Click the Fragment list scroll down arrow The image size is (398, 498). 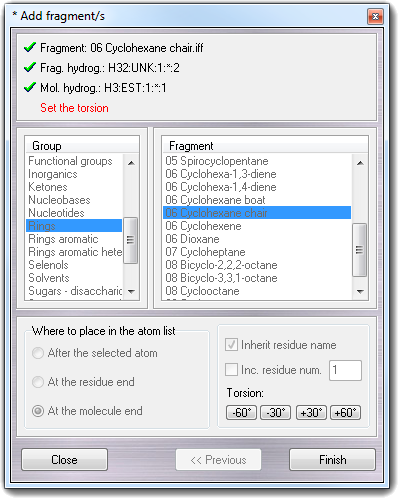click(360, 291)
